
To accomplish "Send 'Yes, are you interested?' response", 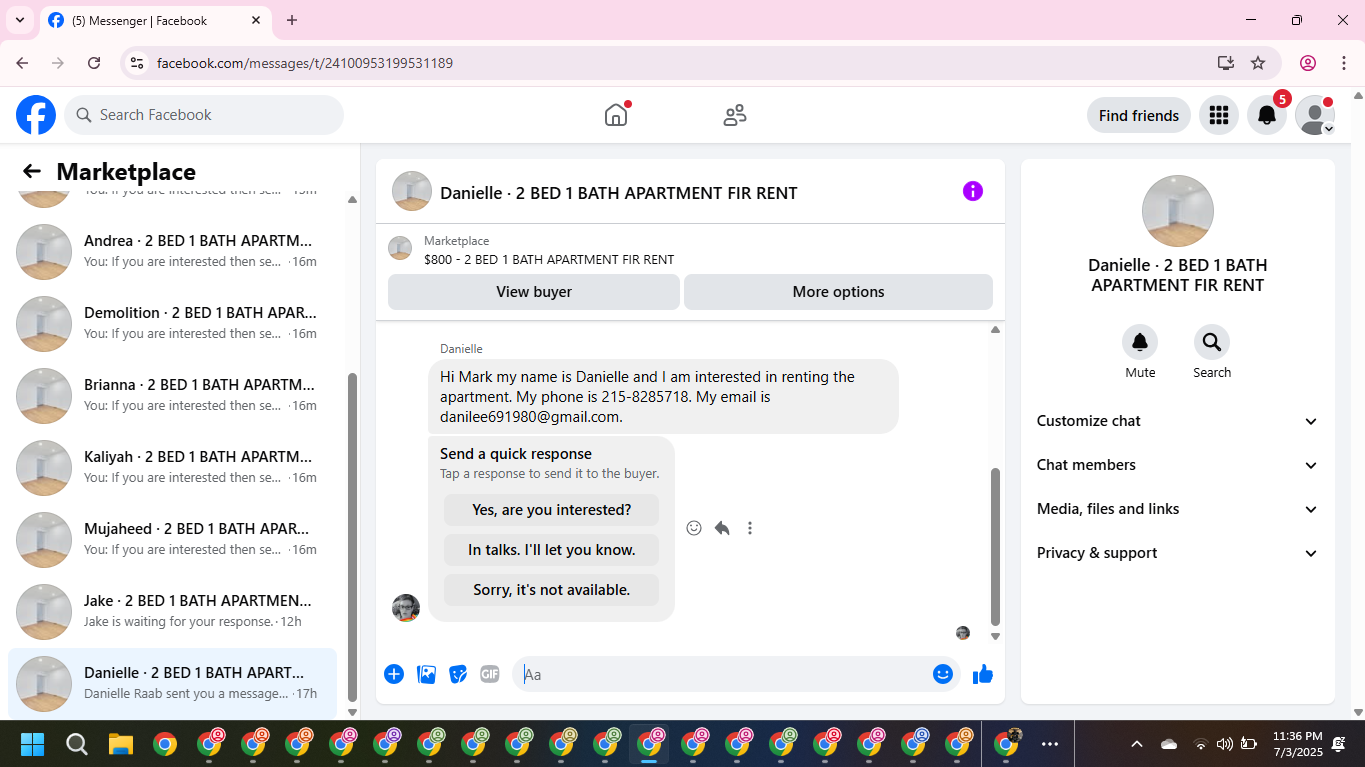I will coord(551,510).
